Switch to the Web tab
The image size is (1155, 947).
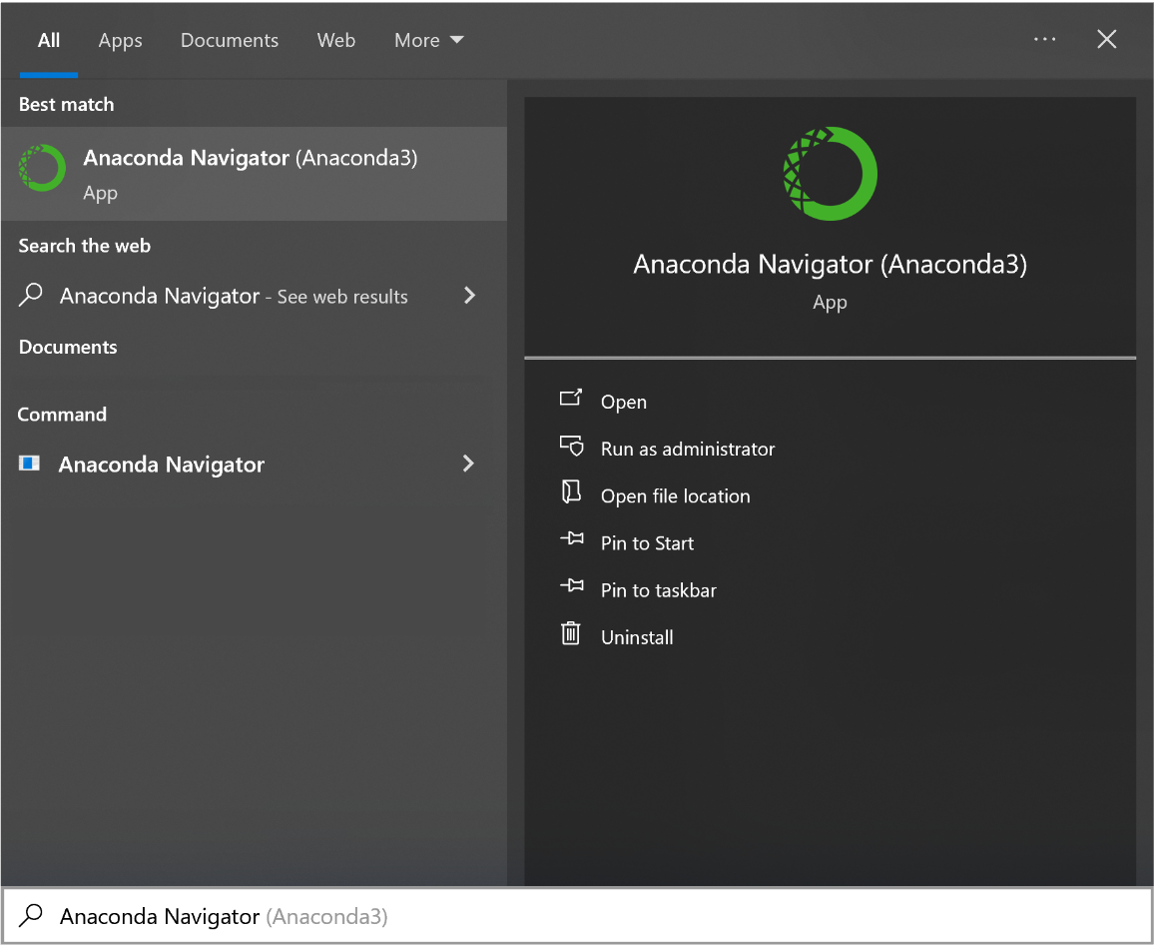coord(336,41)
